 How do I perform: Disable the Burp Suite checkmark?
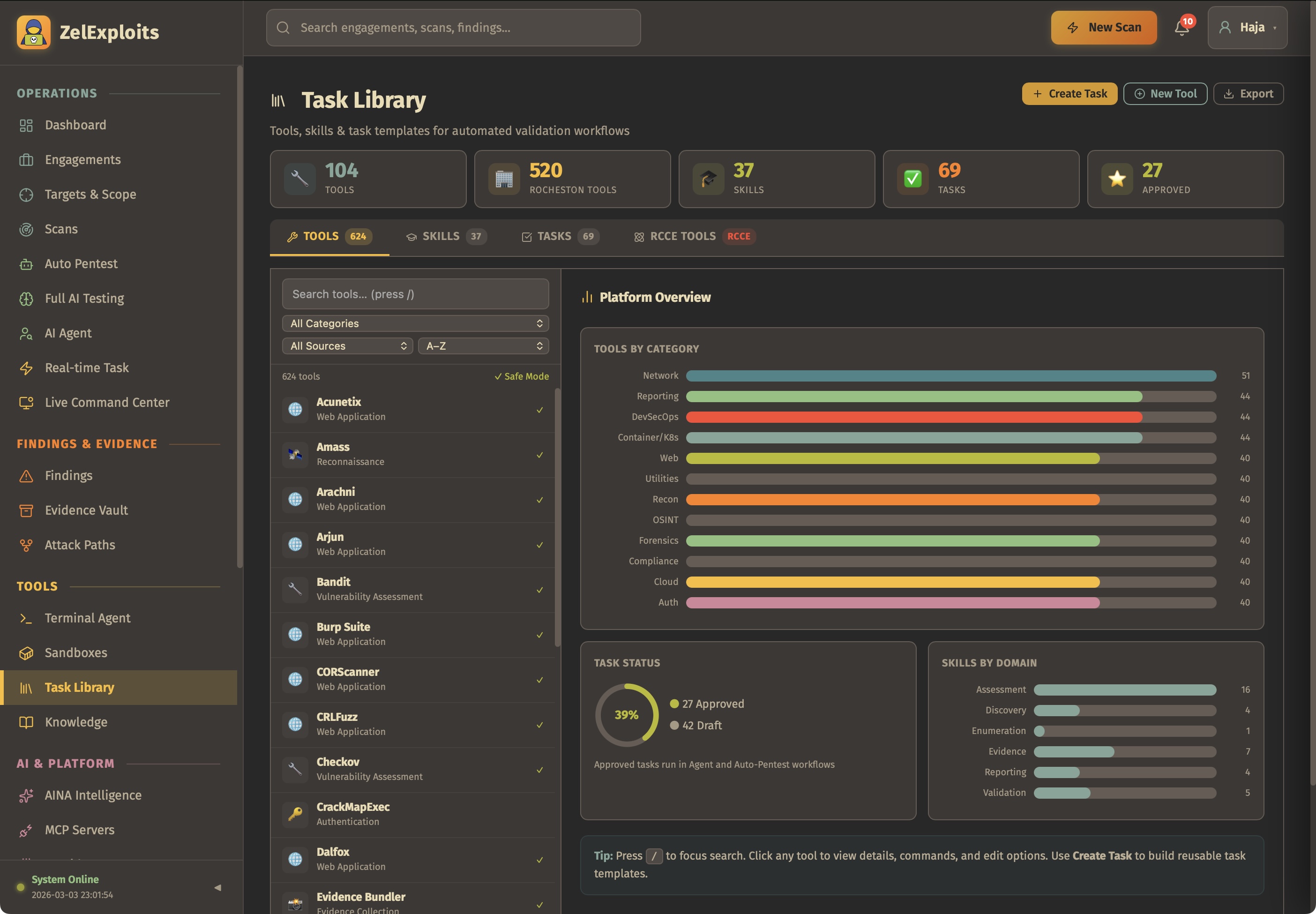539,635
